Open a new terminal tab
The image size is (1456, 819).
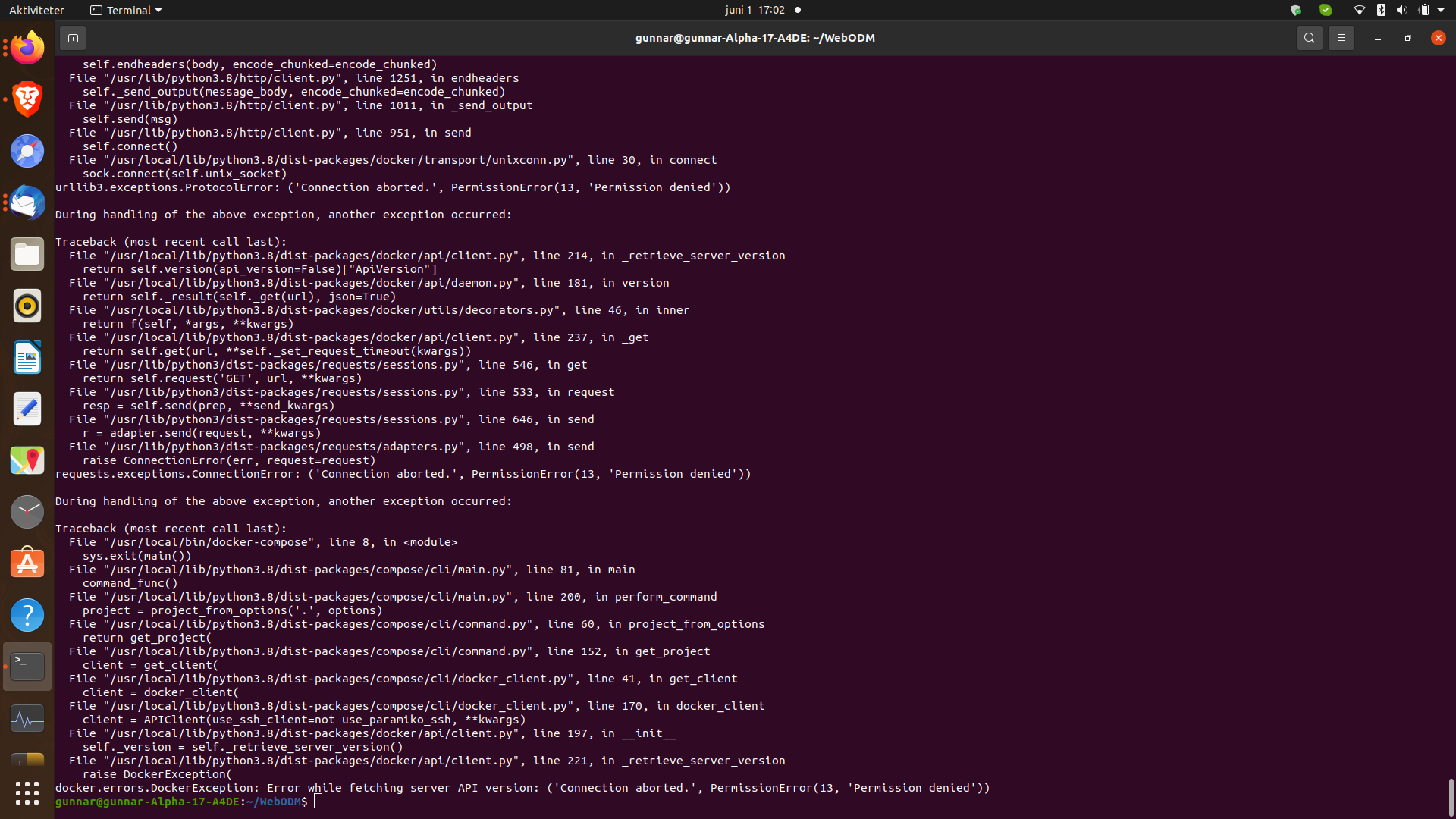coord(73,38)
